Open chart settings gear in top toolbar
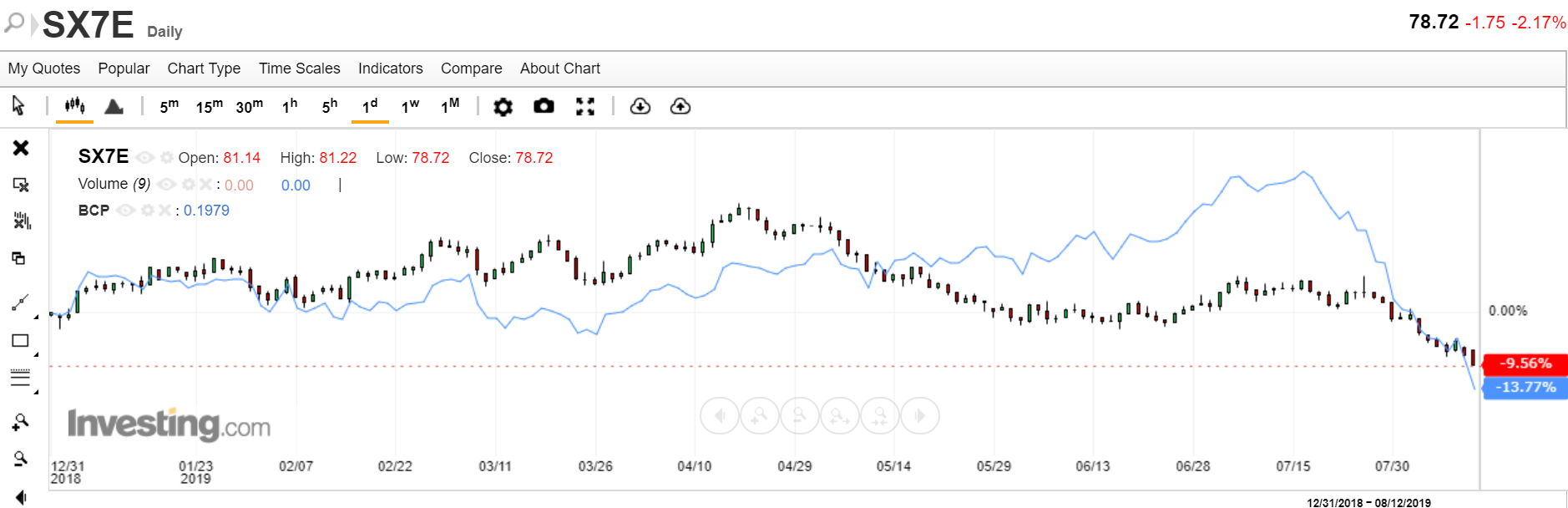This screenshot has width=1568, height=508. coord(503,107)
